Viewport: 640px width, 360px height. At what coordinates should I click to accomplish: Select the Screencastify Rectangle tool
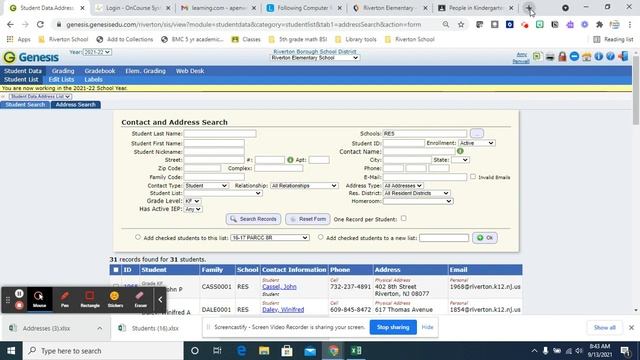click(90, 300)
